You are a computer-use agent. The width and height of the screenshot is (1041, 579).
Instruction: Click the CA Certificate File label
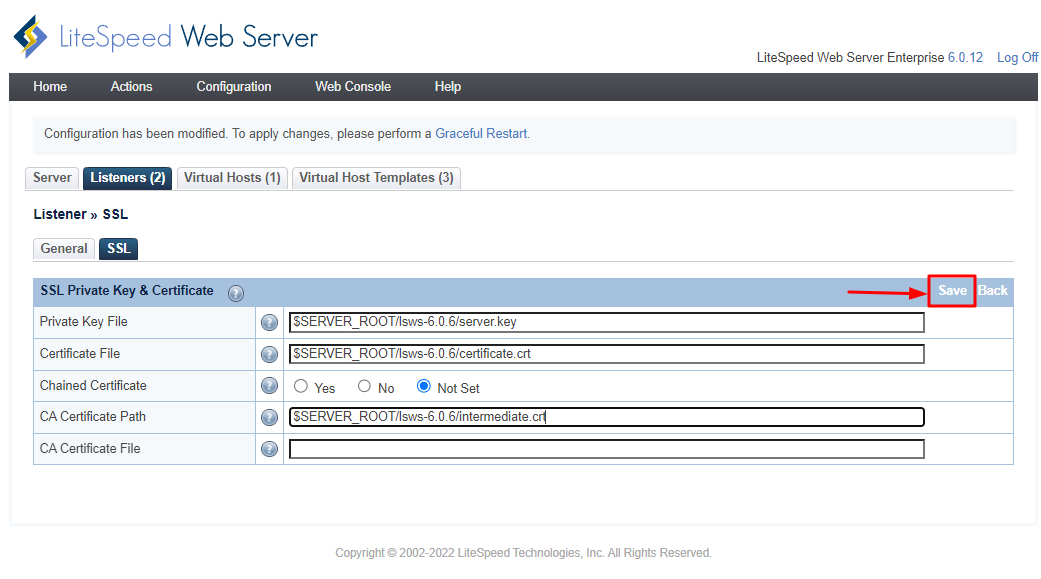coord(90,448)
